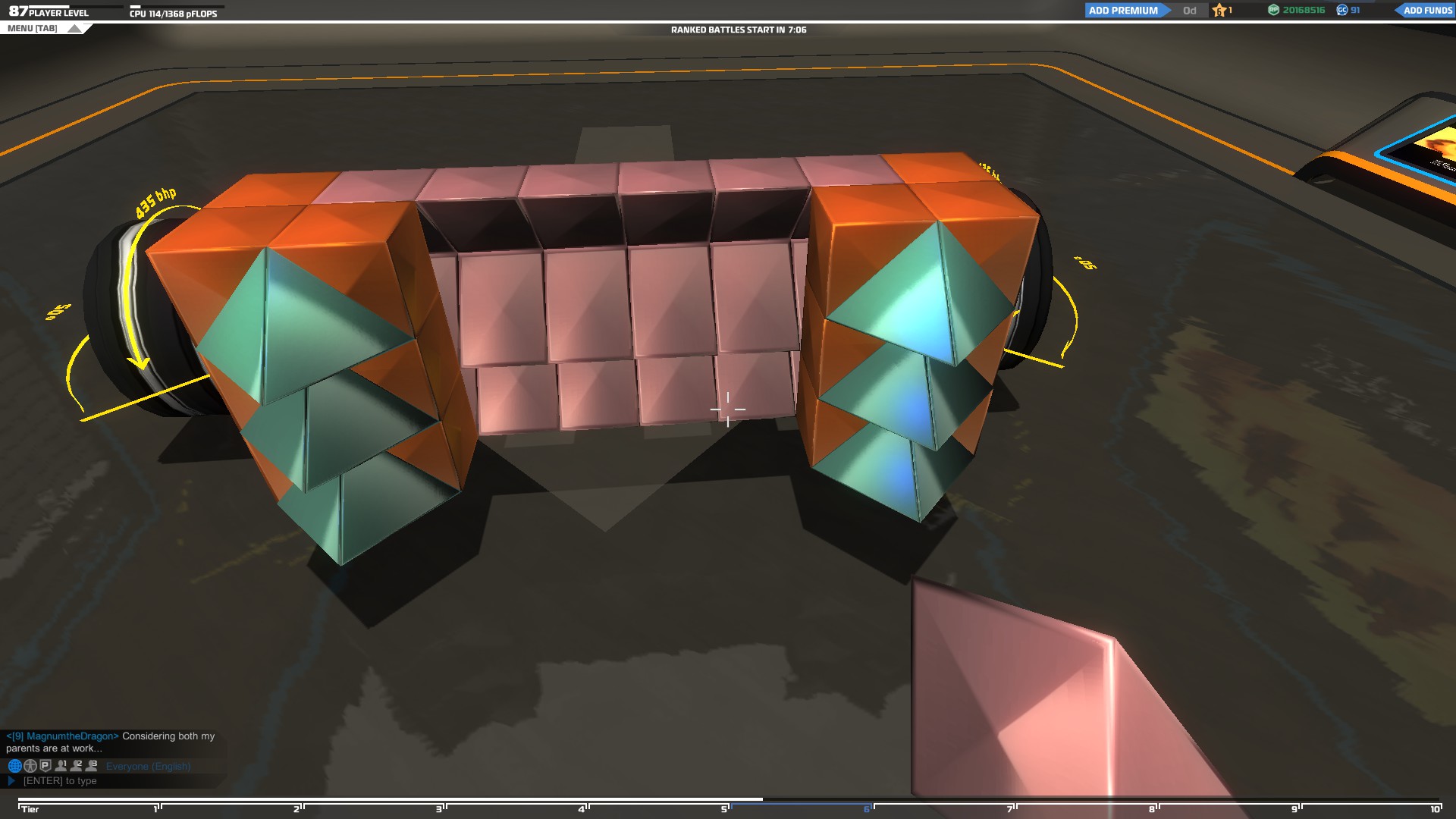The width and height of the screenshot is (1456, 819).
Task: Click the ADD FUNDS button
Action: click(x=1426, y=11)
